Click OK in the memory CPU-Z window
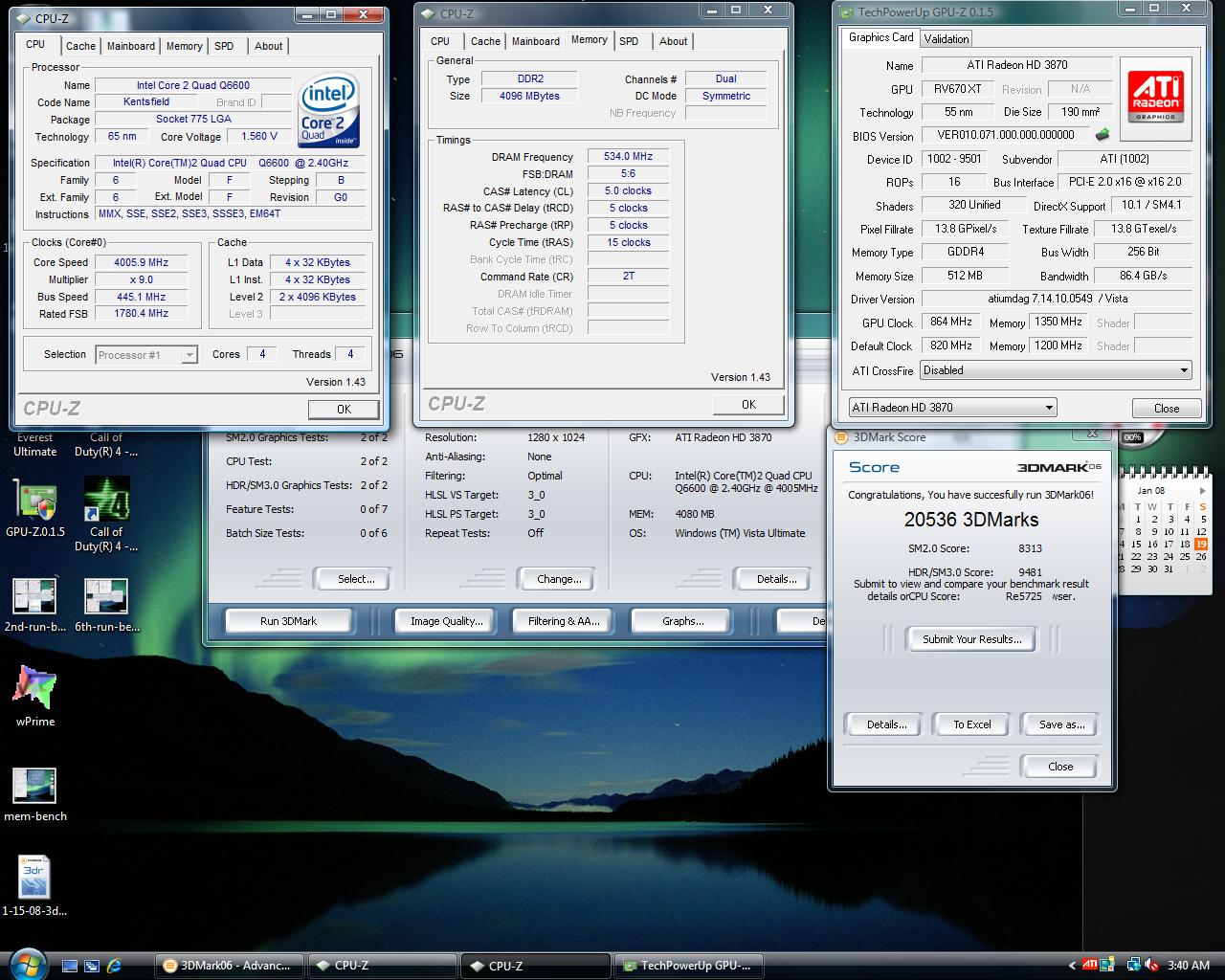1225x980 pixels. tap(748, 404)
